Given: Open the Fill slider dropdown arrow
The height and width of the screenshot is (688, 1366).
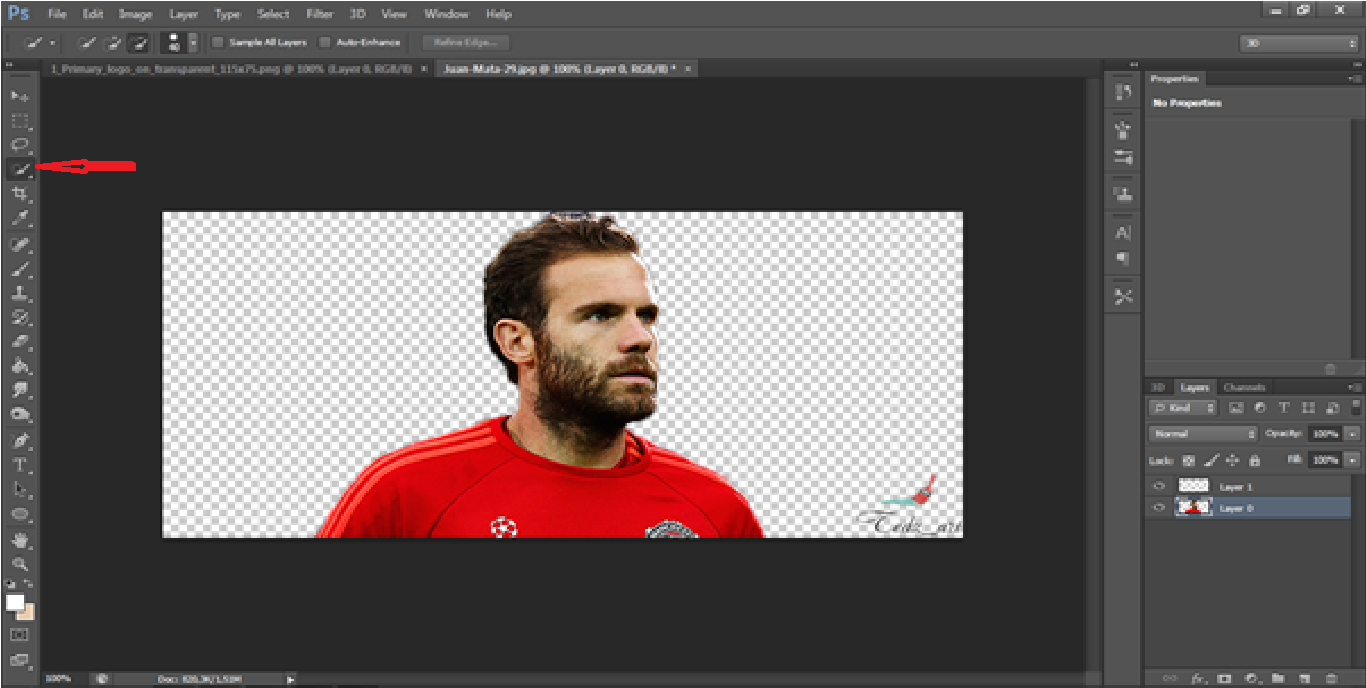Looking at the screenshot, I should click(x=1353, y=460).
